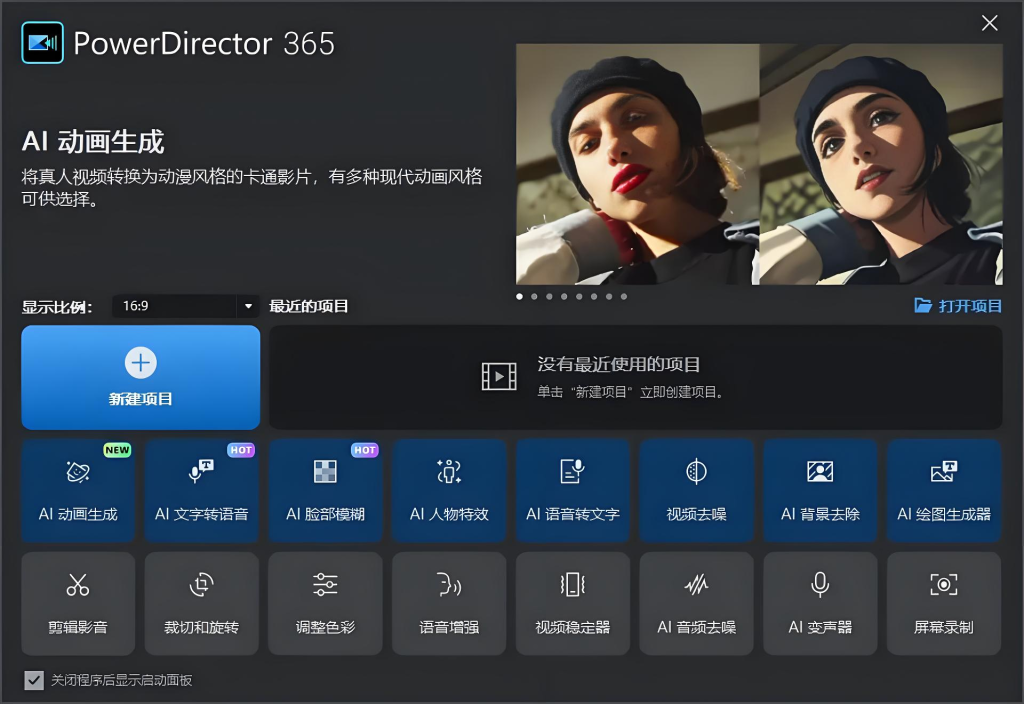Click the AI animation preview image

(759, 164)
